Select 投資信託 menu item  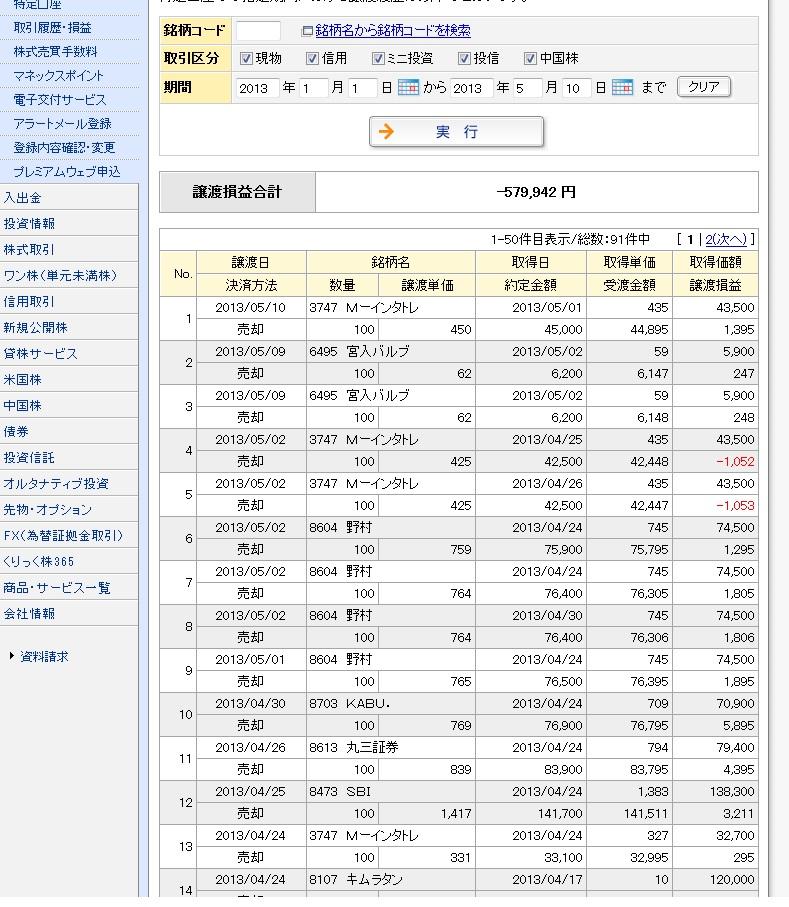[x=69, y=458]
